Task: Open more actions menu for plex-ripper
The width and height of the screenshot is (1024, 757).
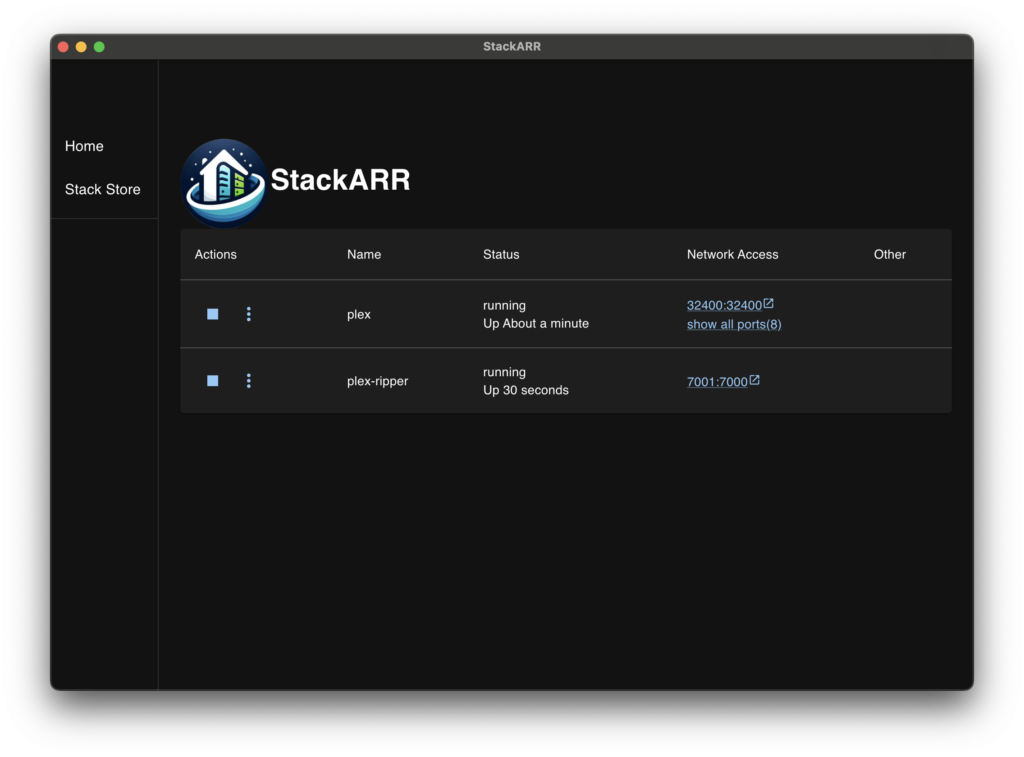Action: tap(249, 381)
